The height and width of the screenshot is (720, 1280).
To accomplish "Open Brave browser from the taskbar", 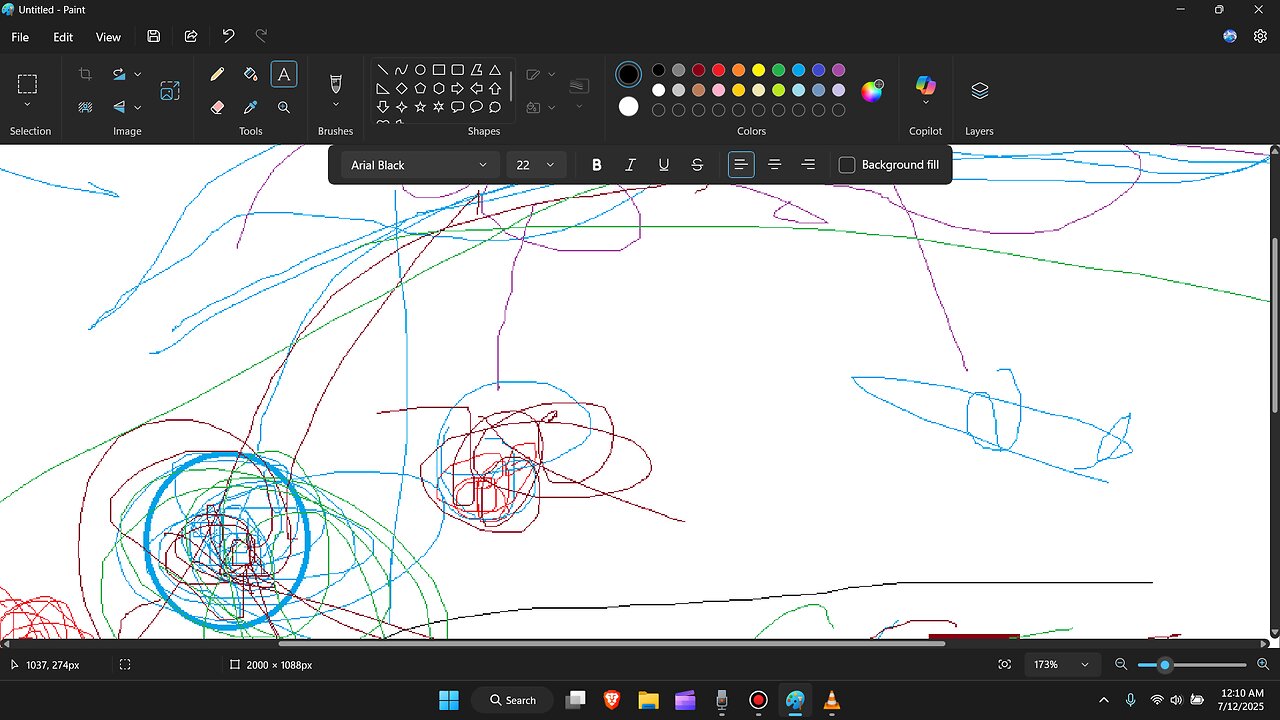I will (x=612, y=700).
